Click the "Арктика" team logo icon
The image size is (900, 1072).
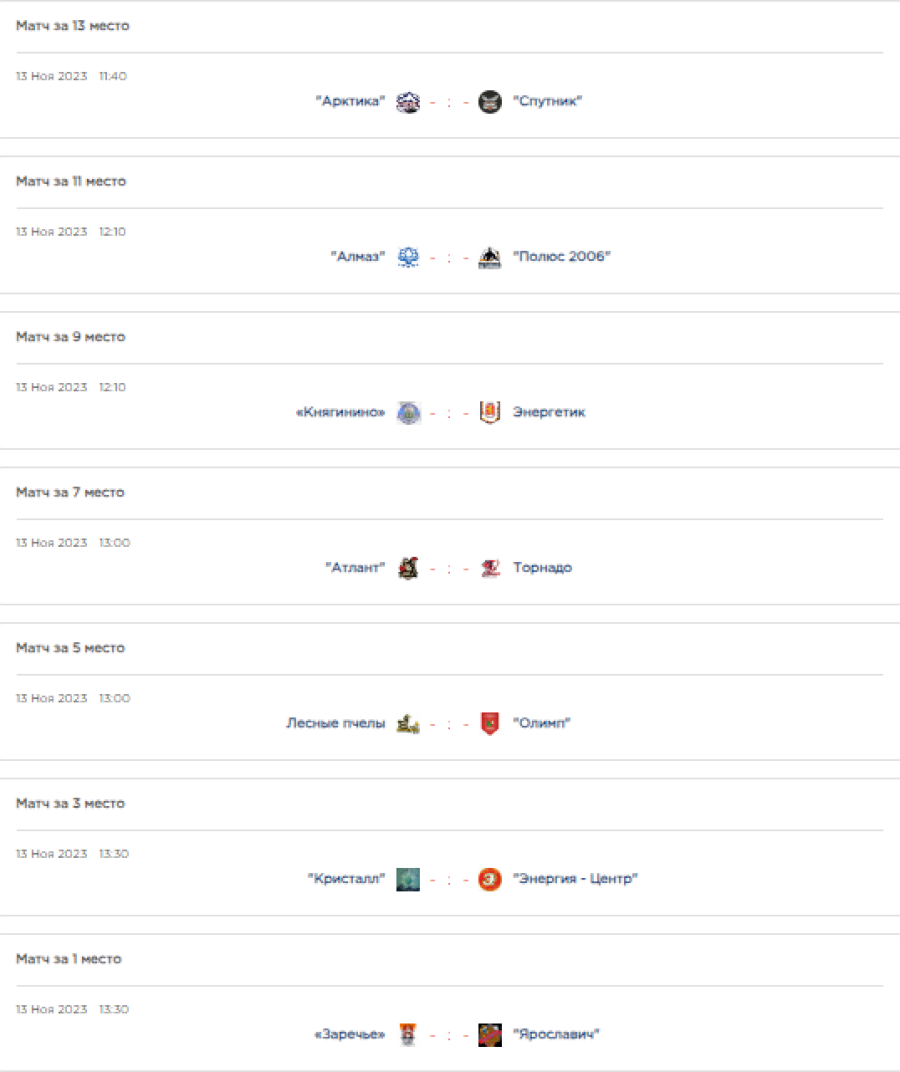point(408,102)
